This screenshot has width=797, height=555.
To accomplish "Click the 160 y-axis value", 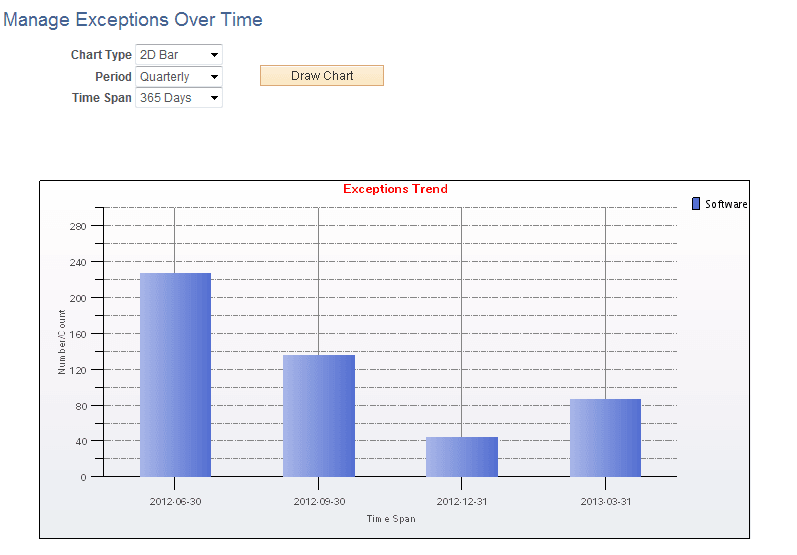I will [x=78, y=334].
